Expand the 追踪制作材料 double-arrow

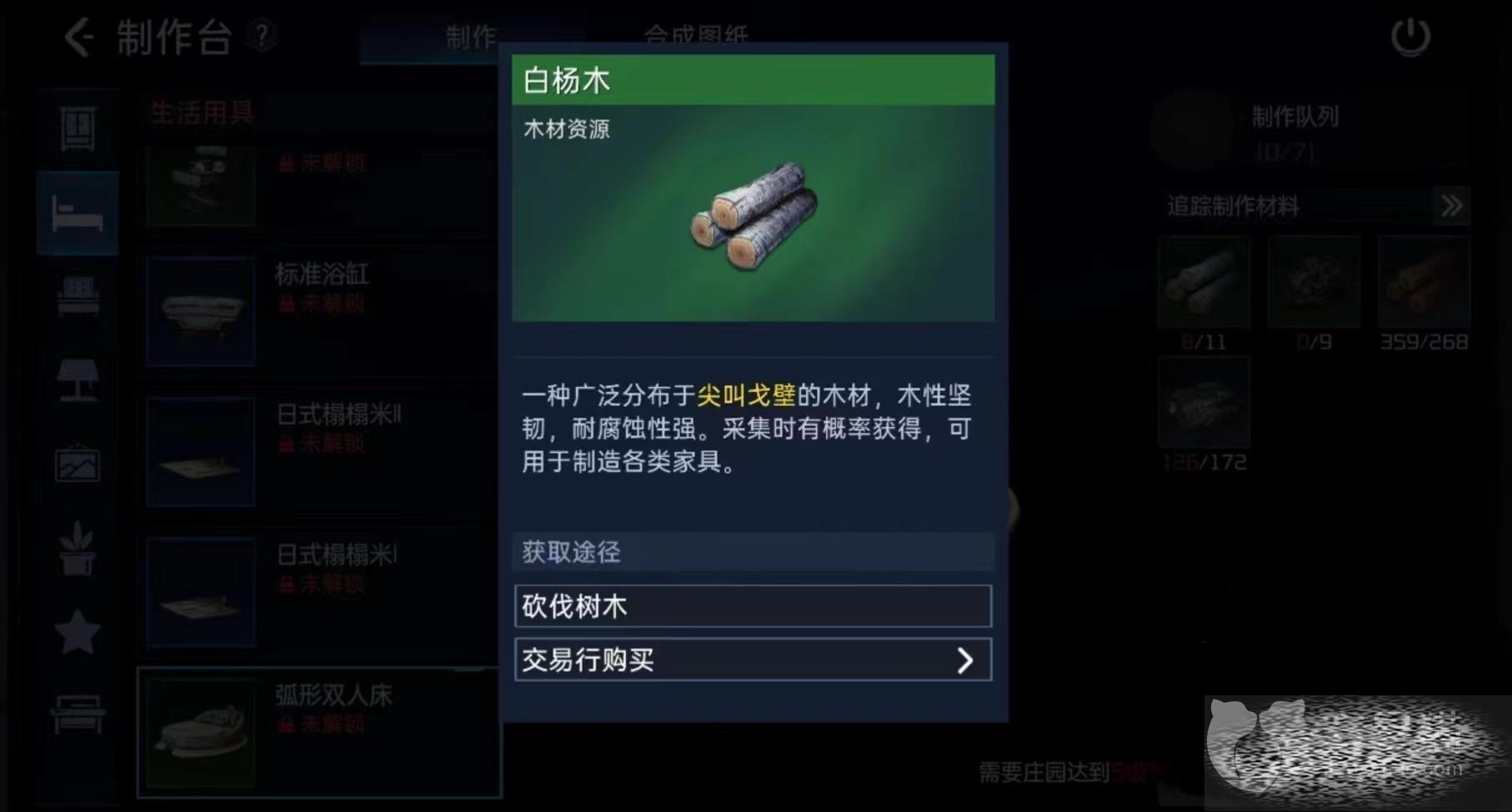point(1451,206)
